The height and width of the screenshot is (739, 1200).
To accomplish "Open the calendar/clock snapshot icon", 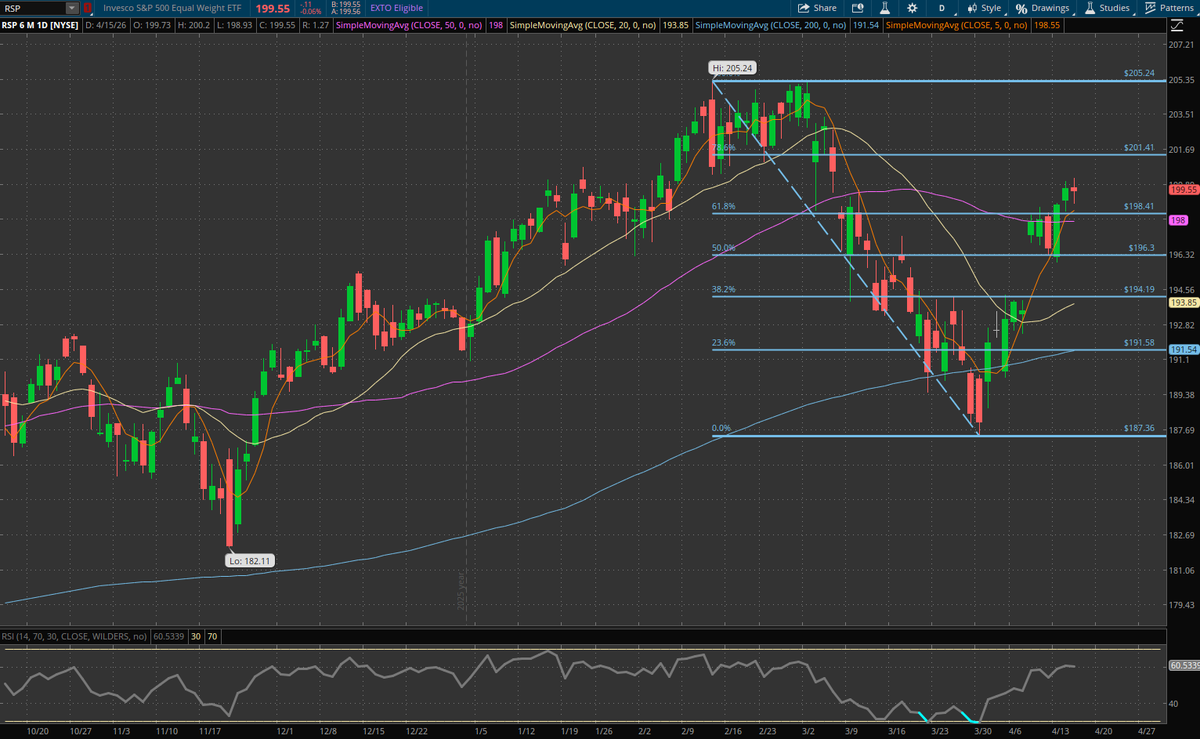I will click(x=857, y=8).
